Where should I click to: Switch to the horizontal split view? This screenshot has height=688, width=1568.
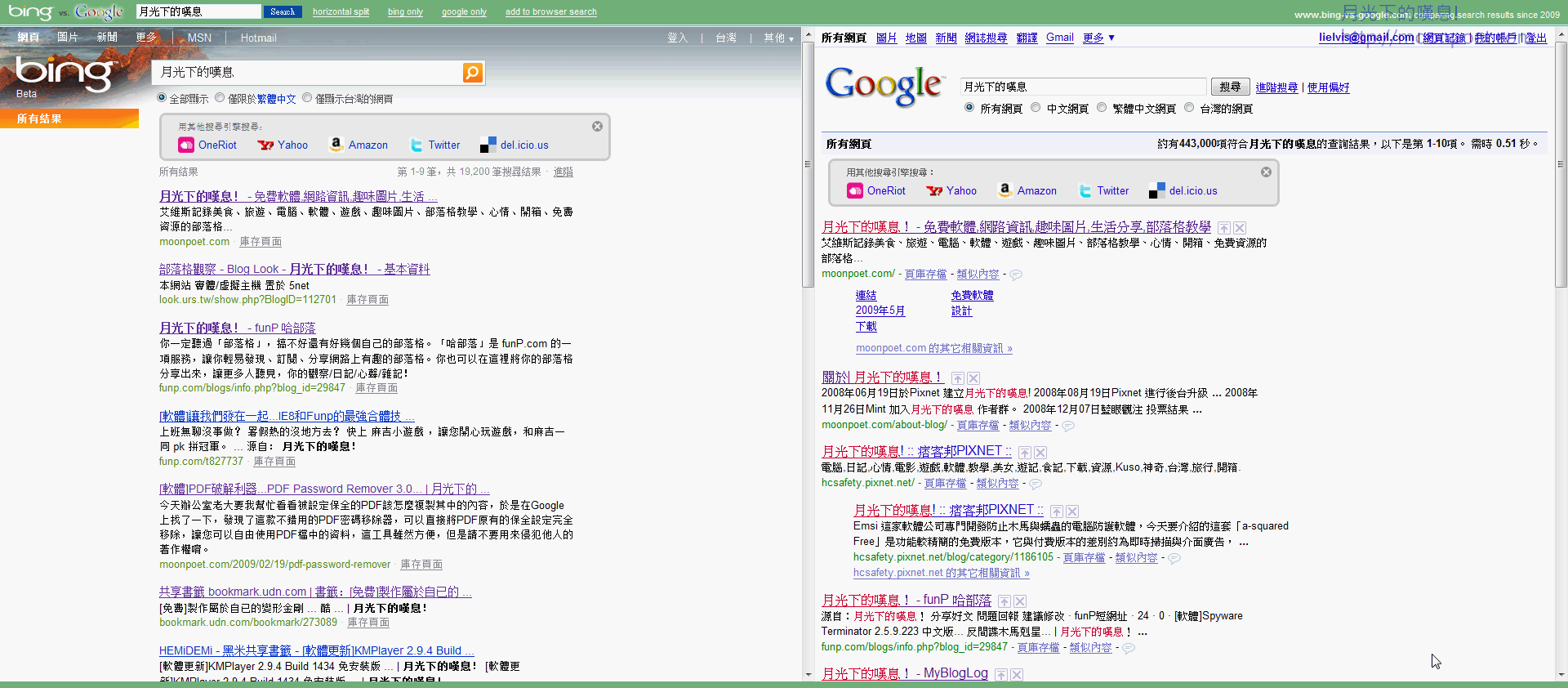click(341, 12)
